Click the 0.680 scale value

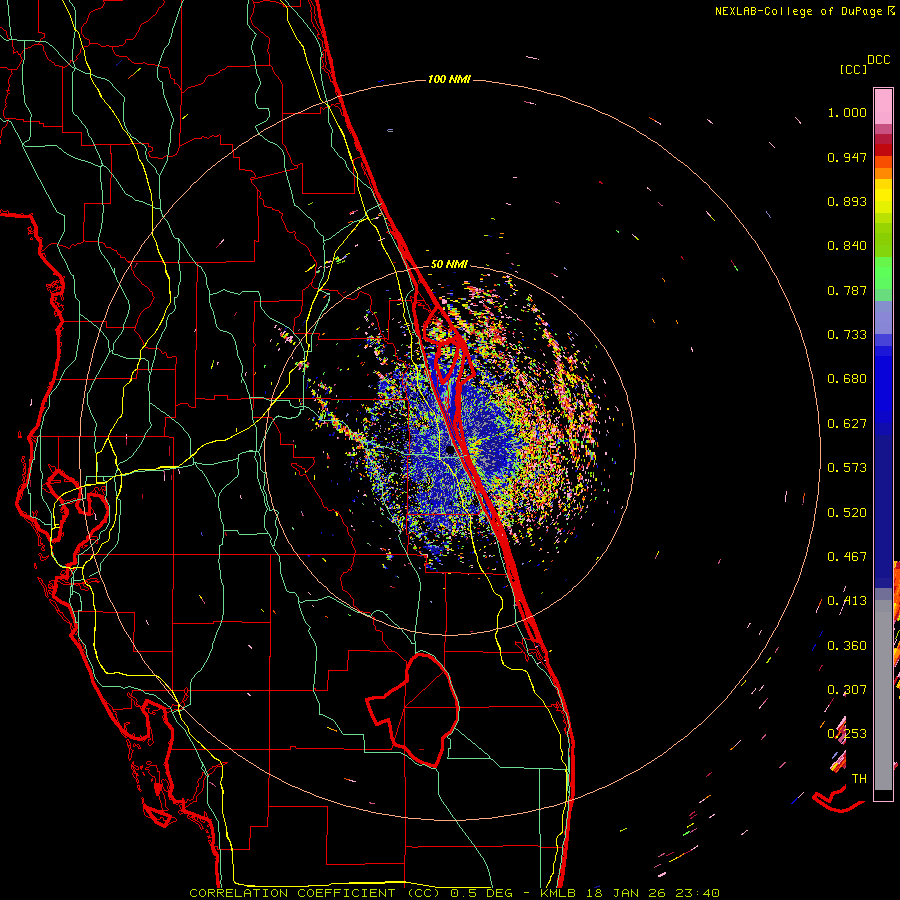coord(847,379)
